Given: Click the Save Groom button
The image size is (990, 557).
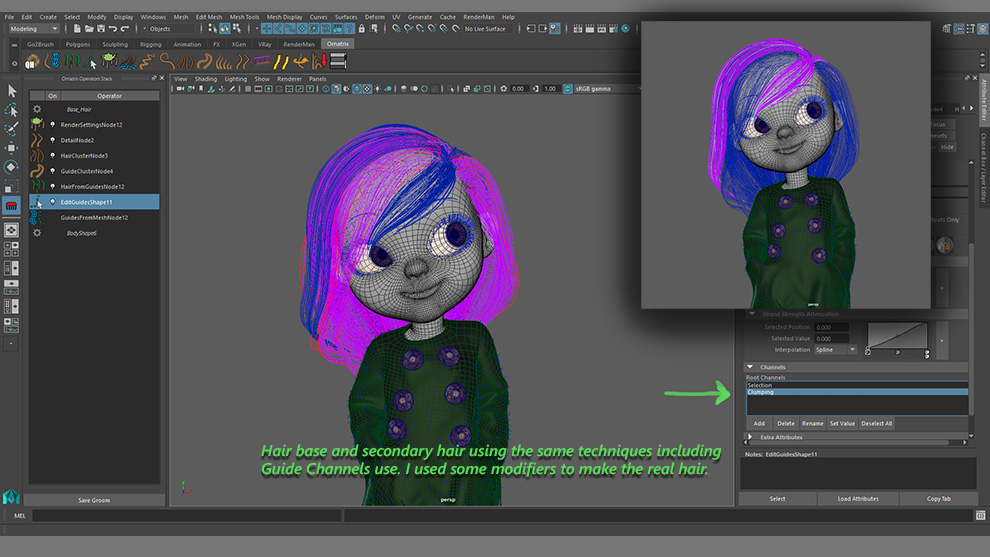Looking at the screenshot, I should (93, 500).
